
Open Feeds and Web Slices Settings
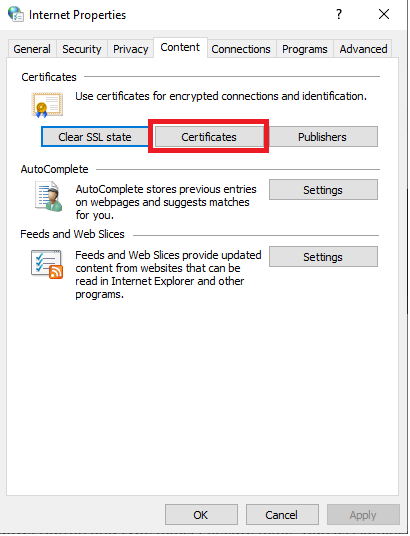point(323,257)
